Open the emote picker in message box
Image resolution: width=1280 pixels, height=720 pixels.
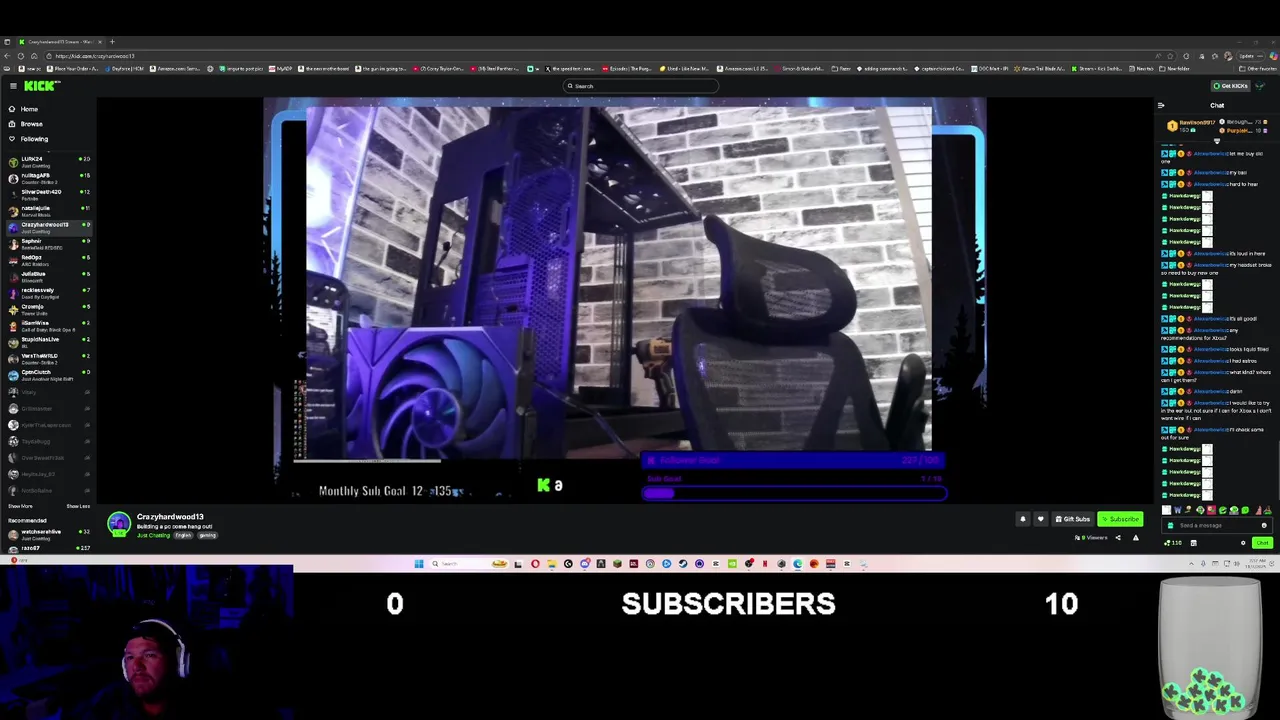[1264, 525]
